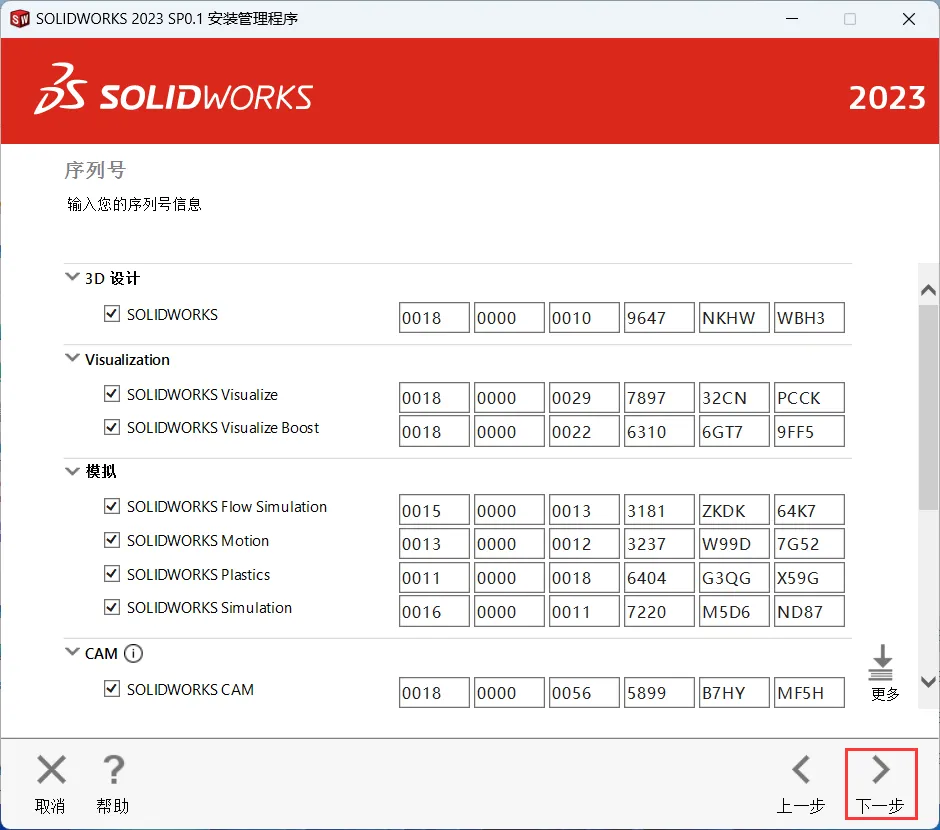Click Motion serial field containing W99D

(x=734, y=544)
